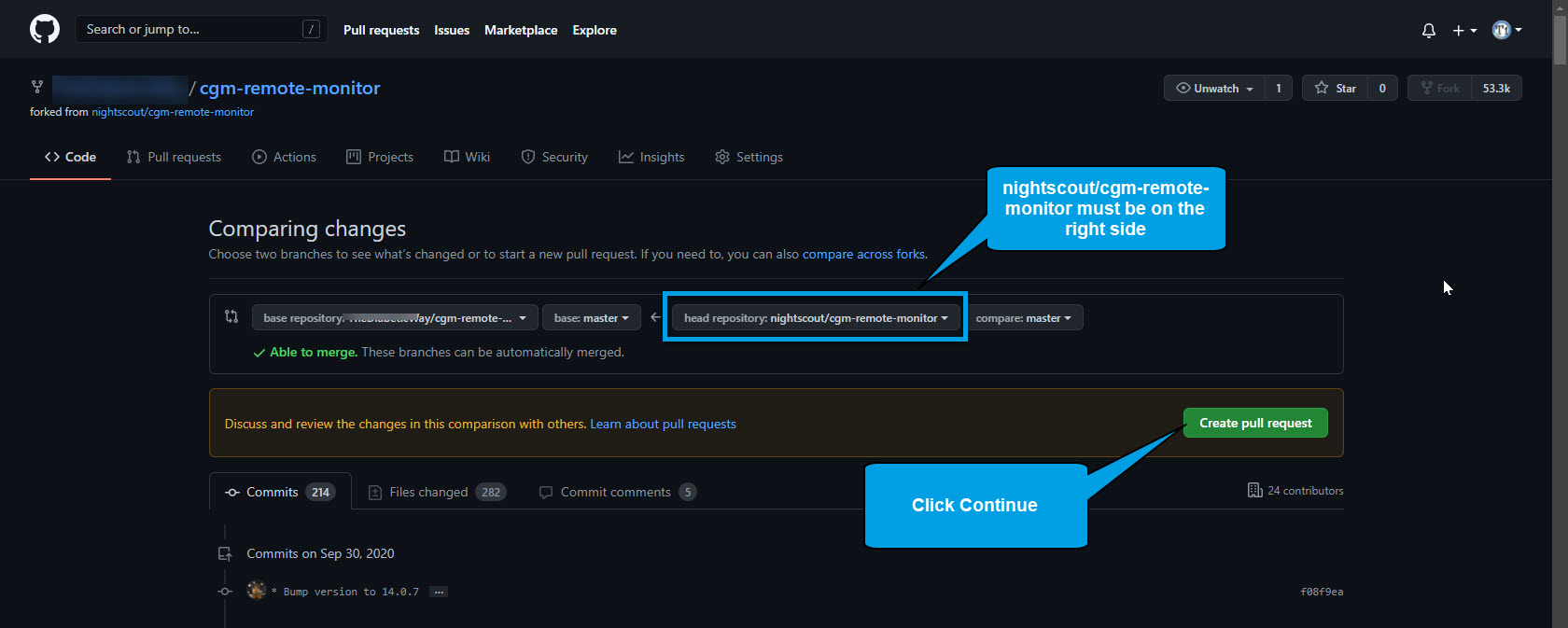Open the base repository dropdown
Viewport: 1568px width, 628px height.
click(394, 318)
